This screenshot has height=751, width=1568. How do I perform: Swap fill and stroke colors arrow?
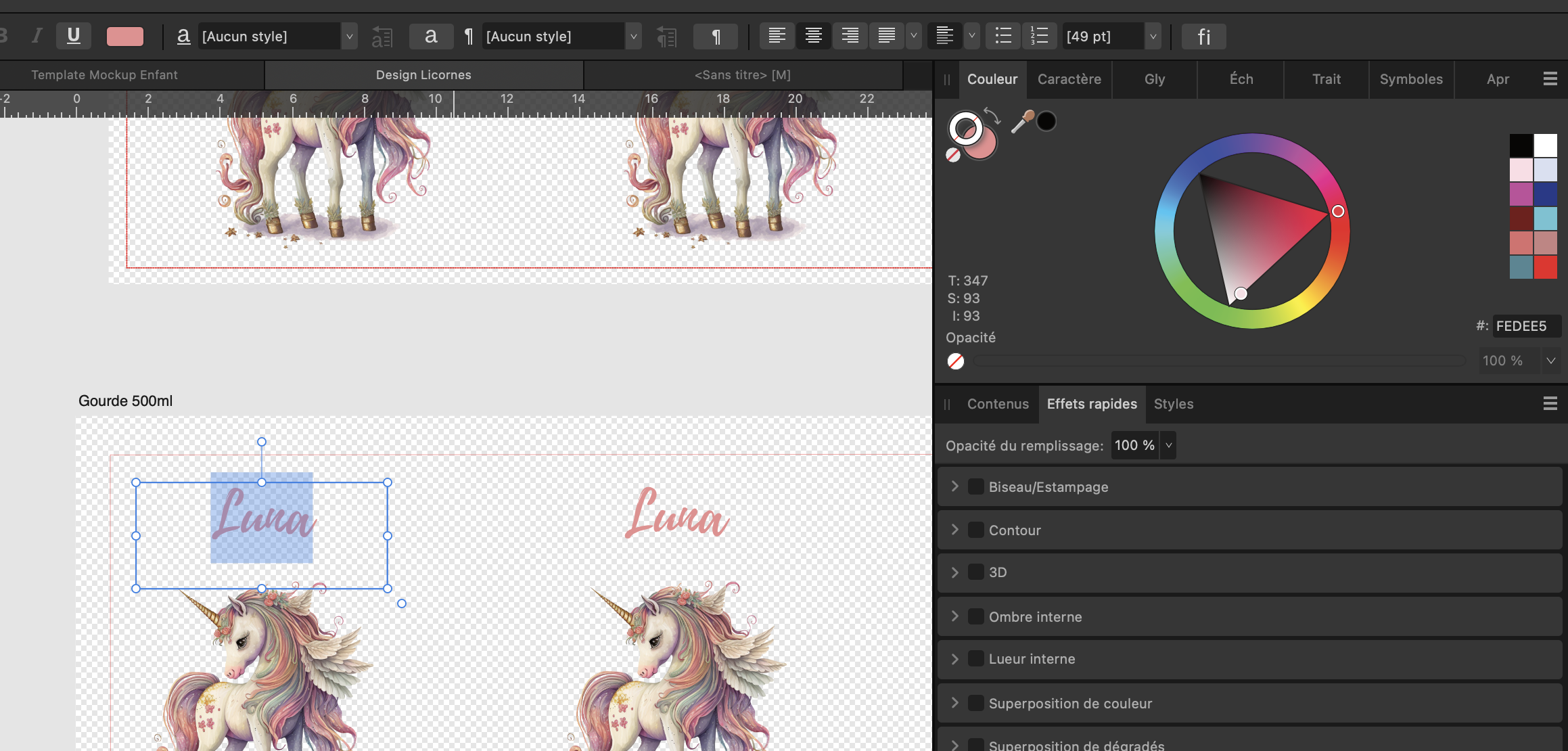point(992,116)
